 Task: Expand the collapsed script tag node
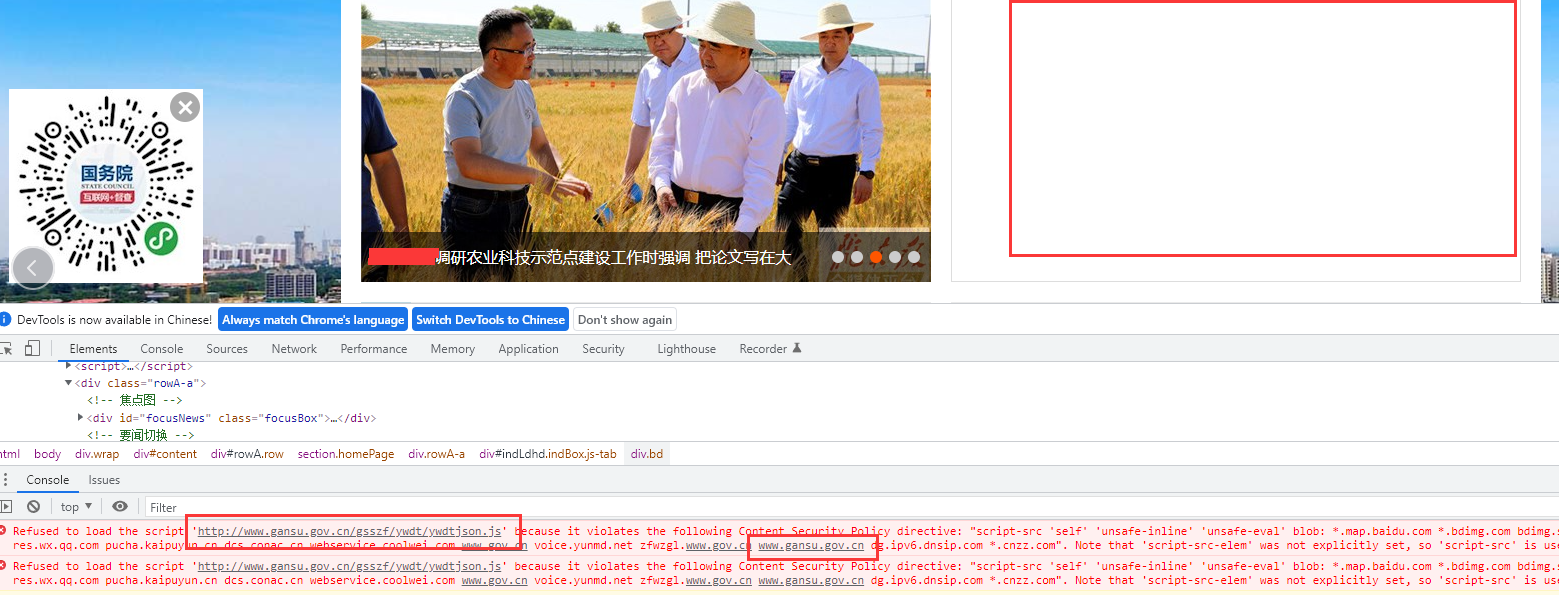click(x=69, y=366)
